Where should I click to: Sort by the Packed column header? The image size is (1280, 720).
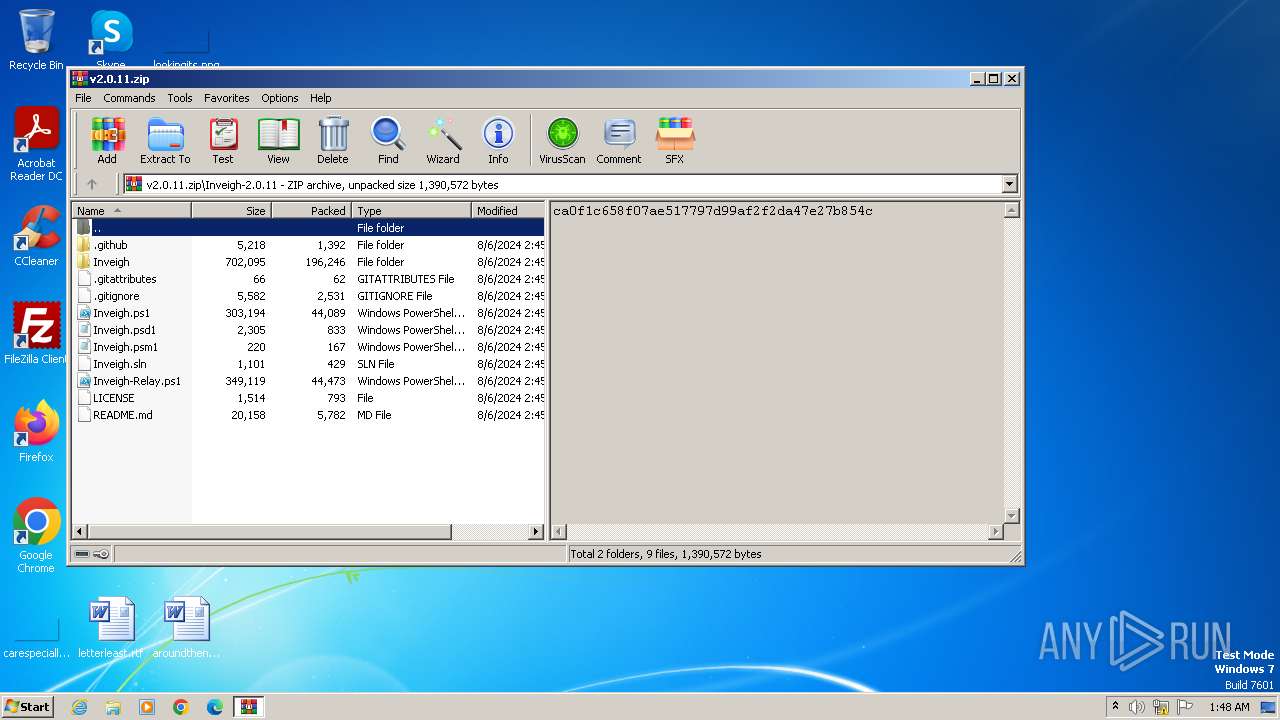[x=311, y=210]
